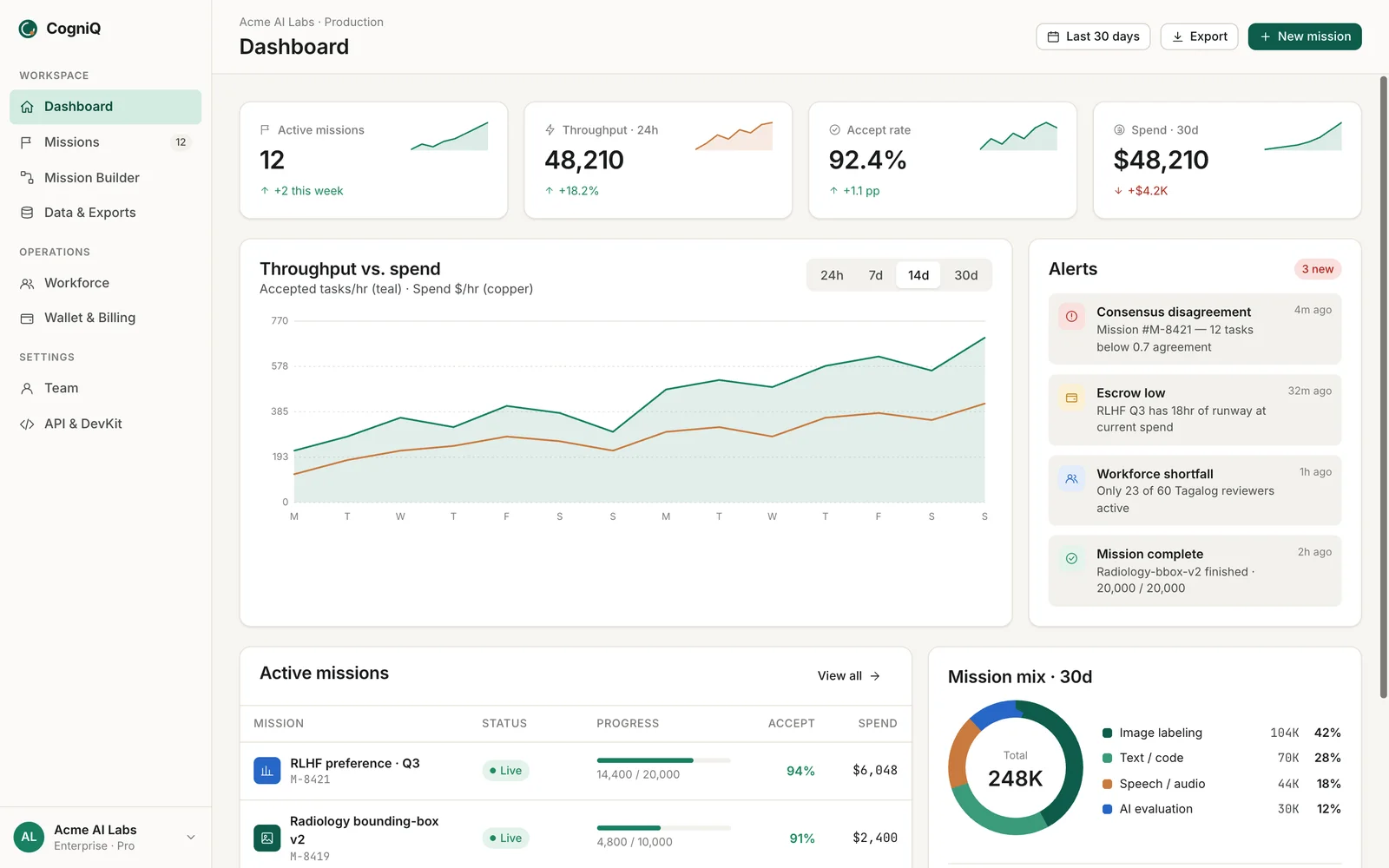This screenshot has width=1389, height=868.
Task: Click the flag icon on Active missions card
Action: [x=265, y=130]
